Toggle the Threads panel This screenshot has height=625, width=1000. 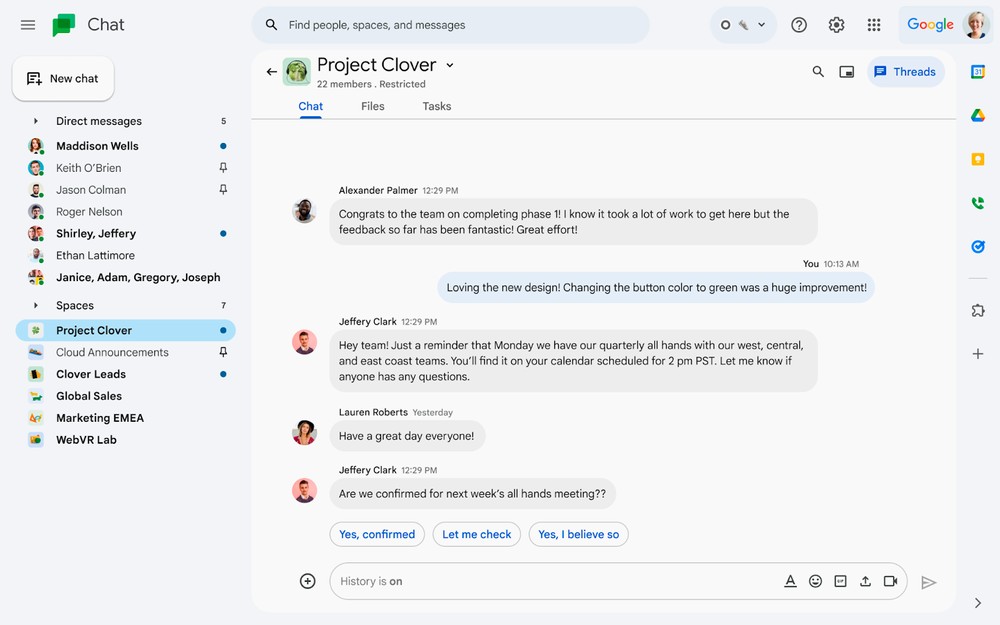[x=905, y=72]
